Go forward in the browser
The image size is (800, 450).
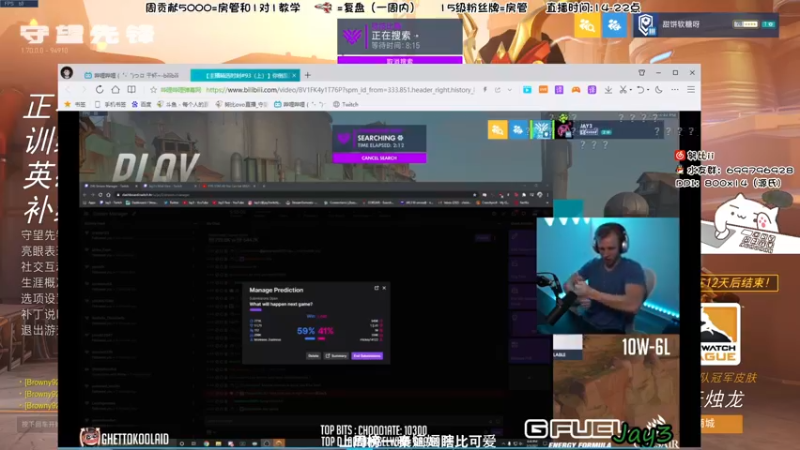point(84,90)
